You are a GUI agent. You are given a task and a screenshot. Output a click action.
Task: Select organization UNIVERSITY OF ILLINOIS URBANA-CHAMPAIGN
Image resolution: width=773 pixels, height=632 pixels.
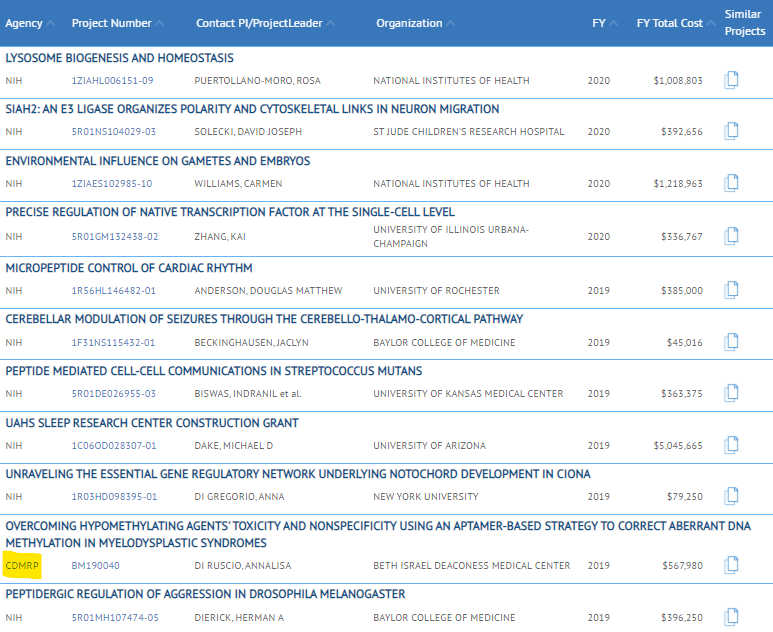[451, 237]
